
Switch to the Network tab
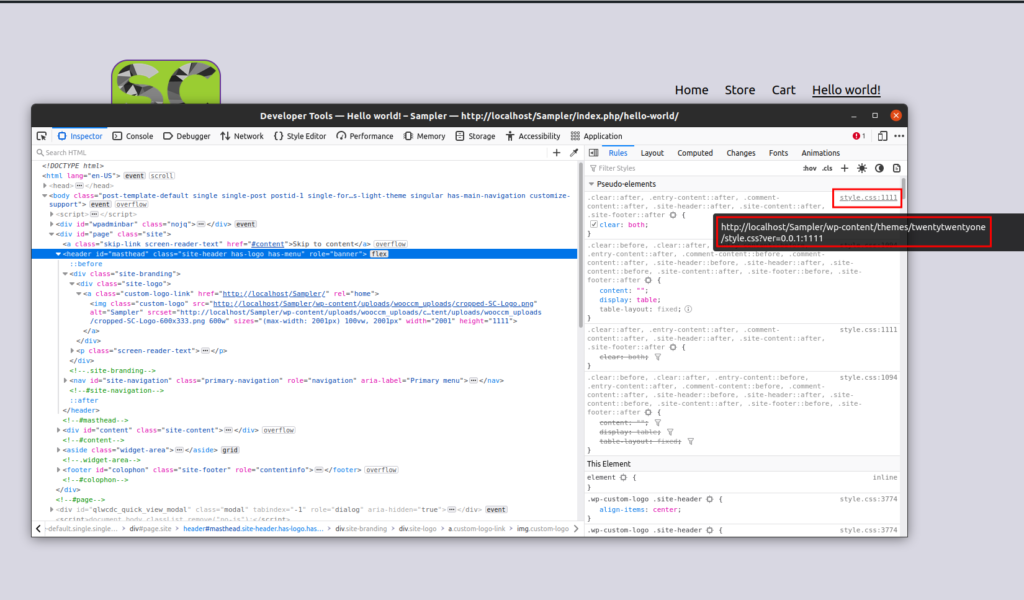point(242,136)
